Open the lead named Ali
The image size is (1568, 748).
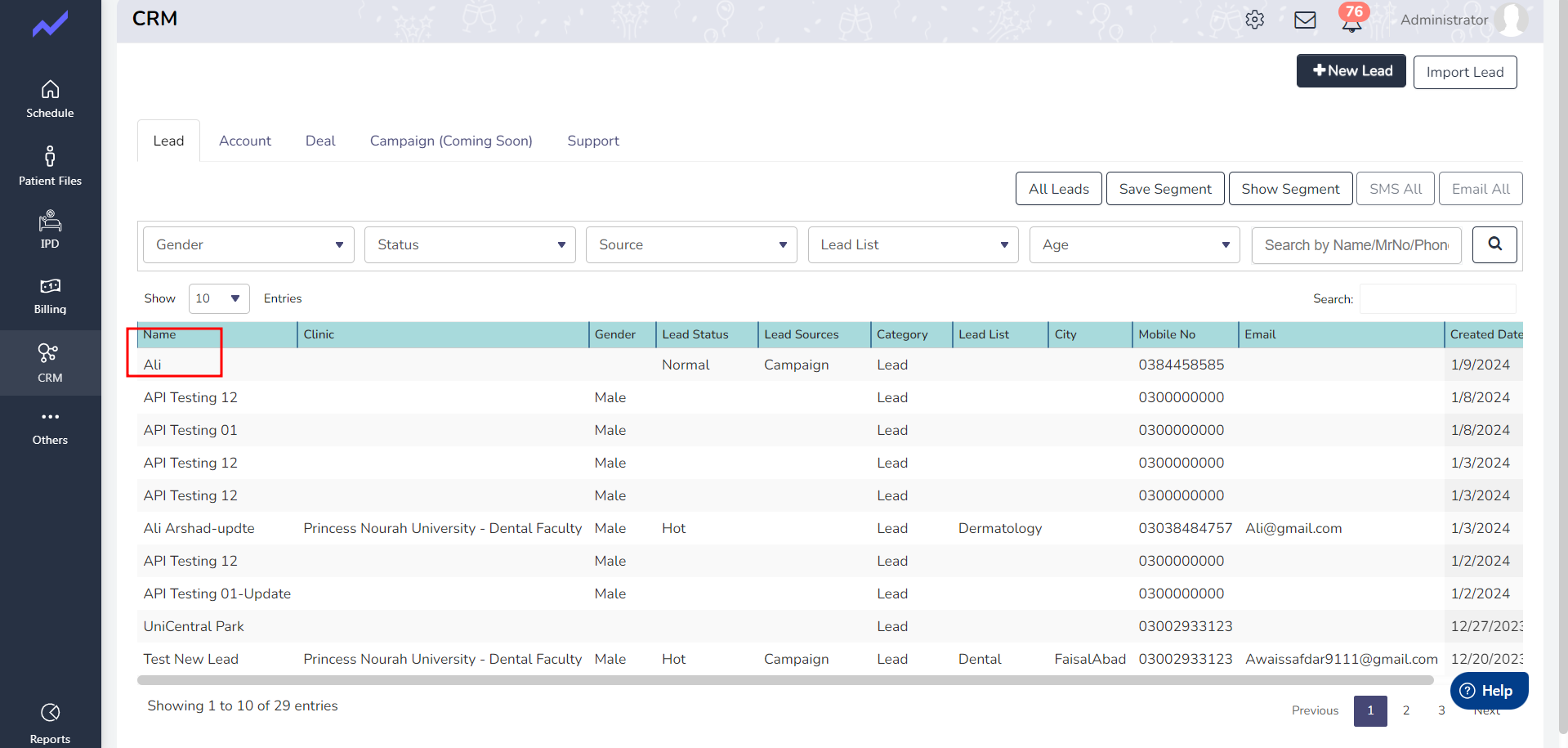click(x=152, y=365)
